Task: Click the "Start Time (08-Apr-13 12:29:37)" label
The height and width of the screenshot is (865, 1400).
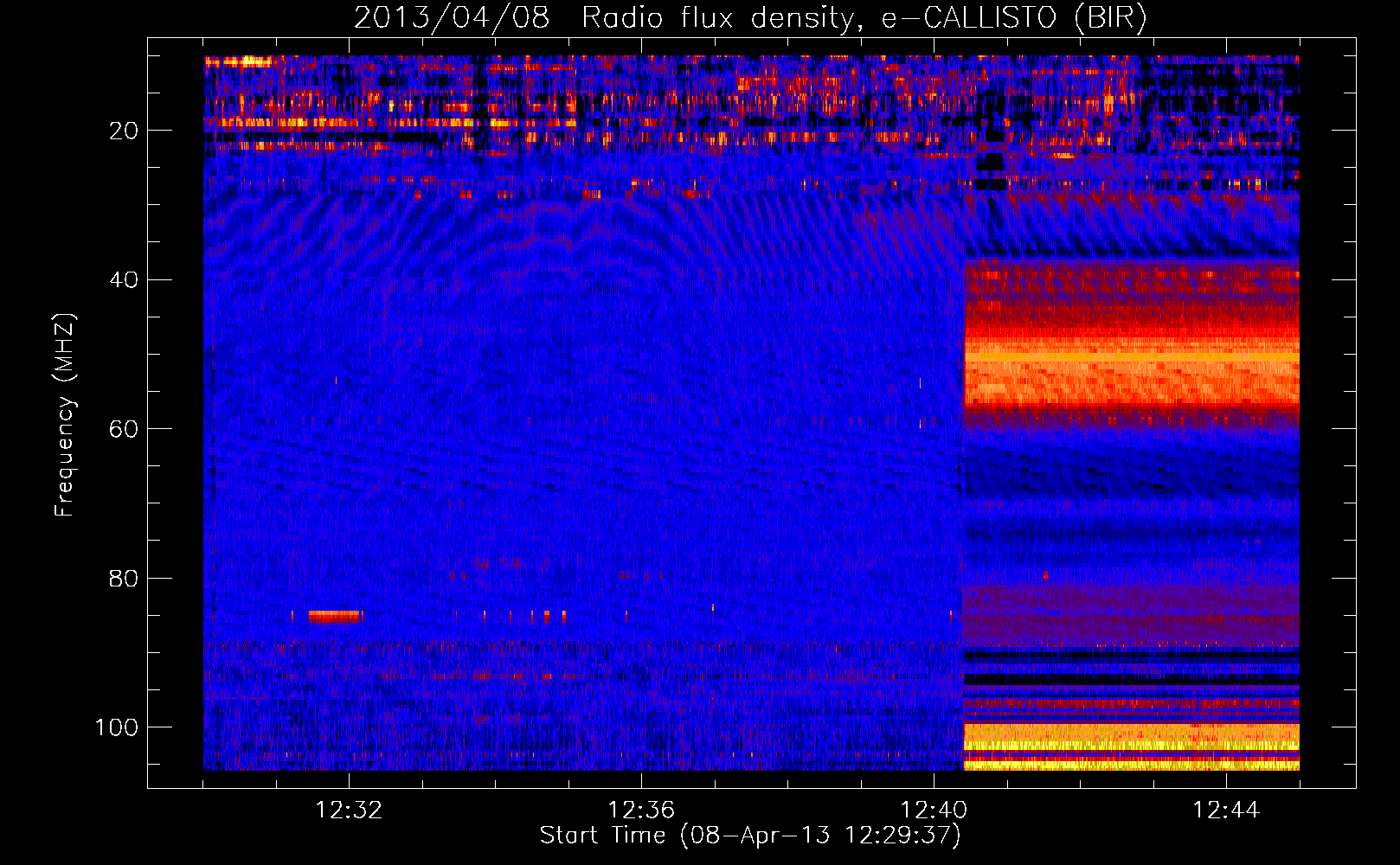Action: (x=750, y=836)
